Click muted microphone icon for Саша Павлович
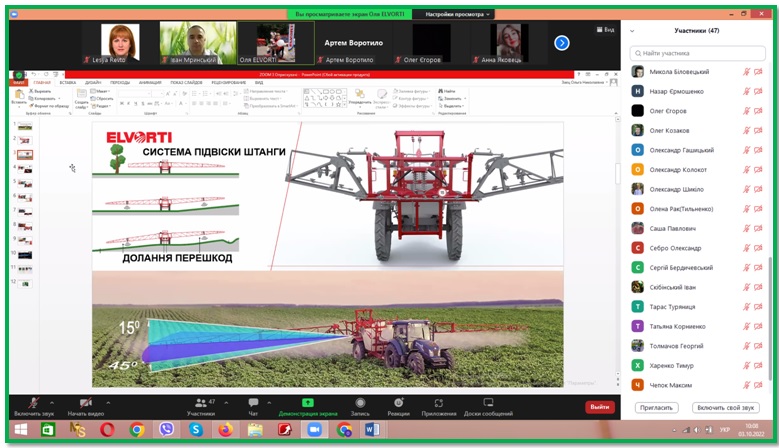Viewport: 779px width, 448px height. [746, 228]
